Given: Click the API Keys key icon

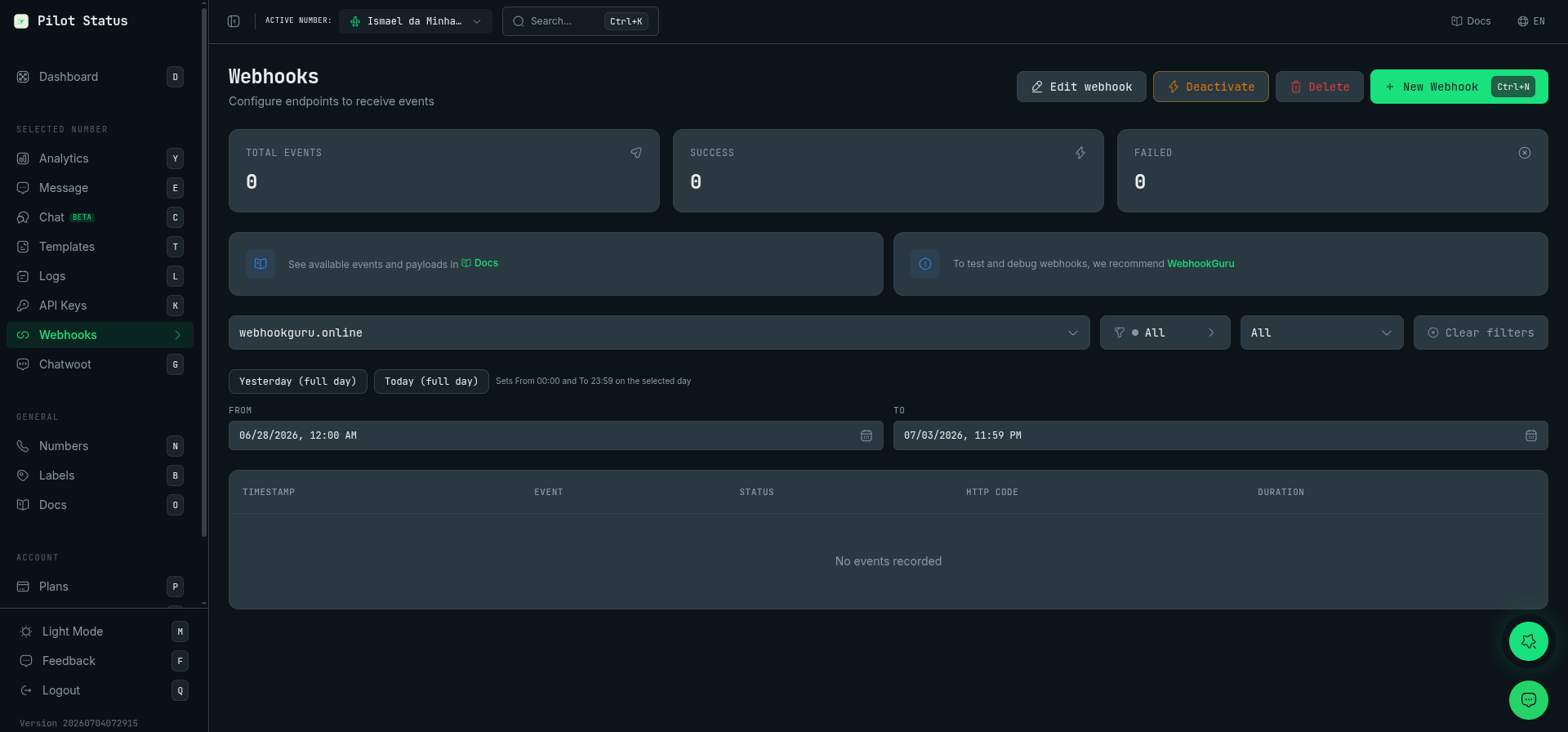Looking at the screenshot, I should pyautogui.click(x=23, y=306).
